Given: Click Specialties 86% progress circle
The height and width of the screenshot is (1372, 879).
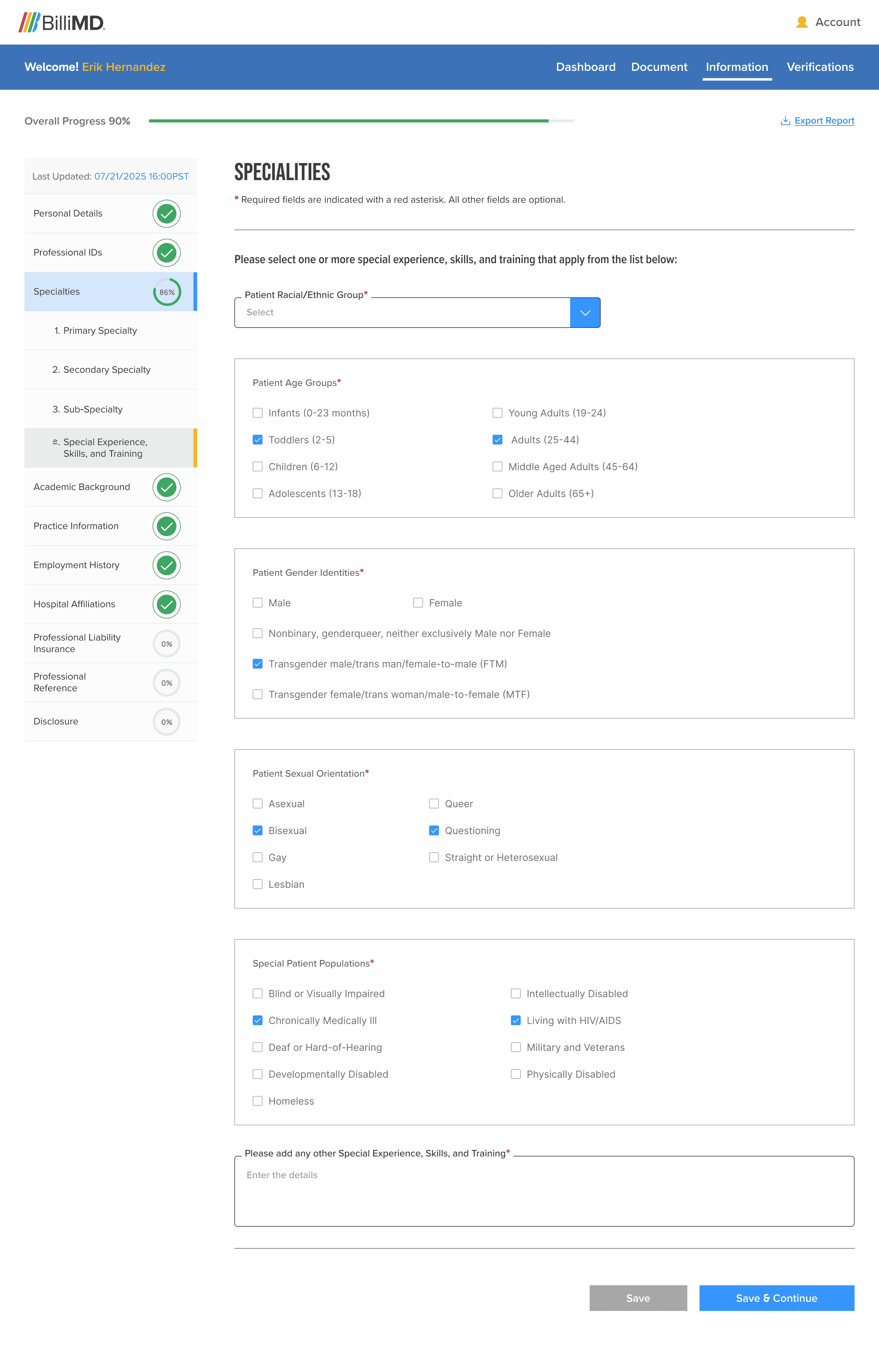Looking at the screenshot, I should (x=167, y=292).
